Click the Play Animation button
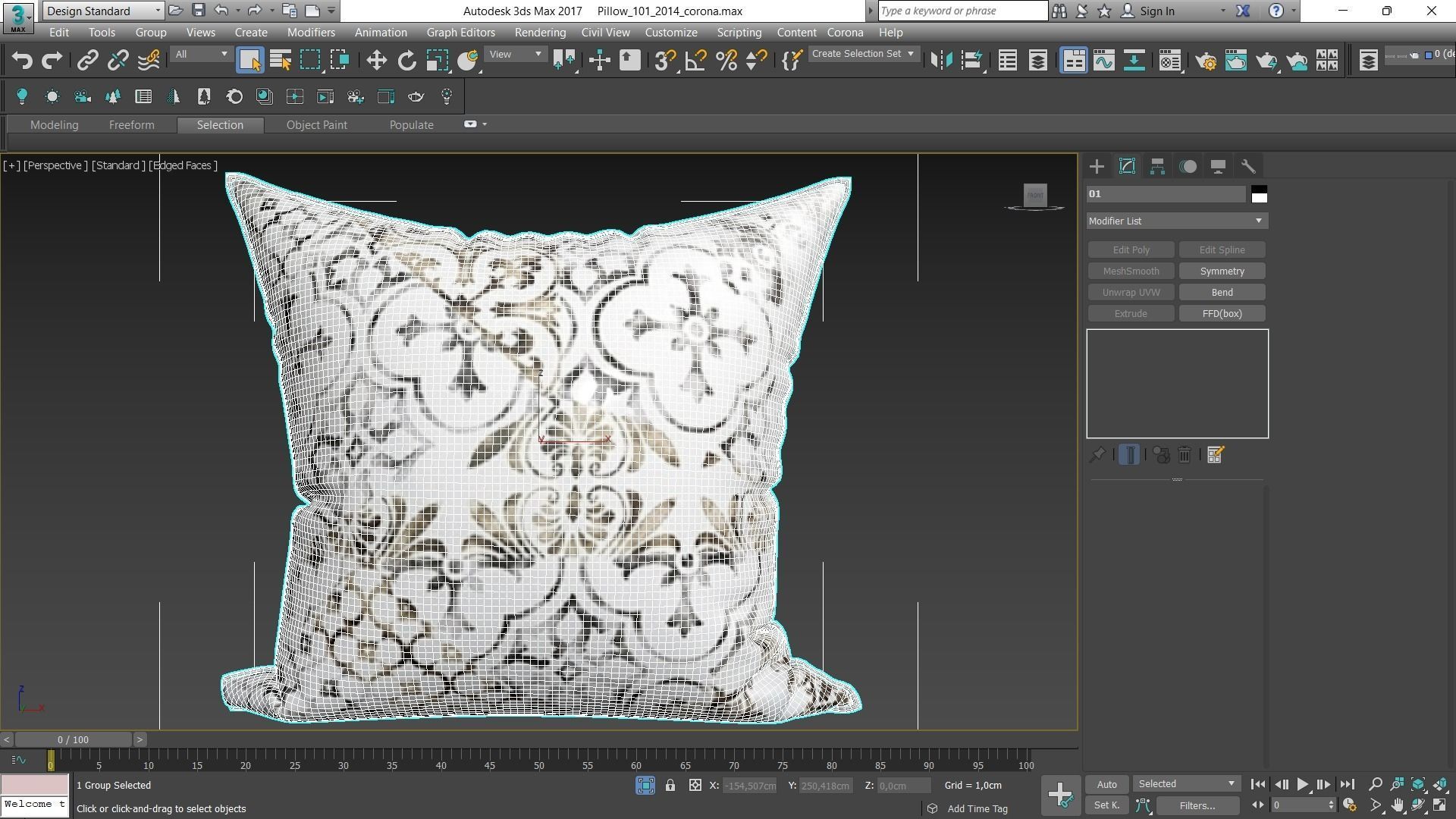 (1302, 784)
